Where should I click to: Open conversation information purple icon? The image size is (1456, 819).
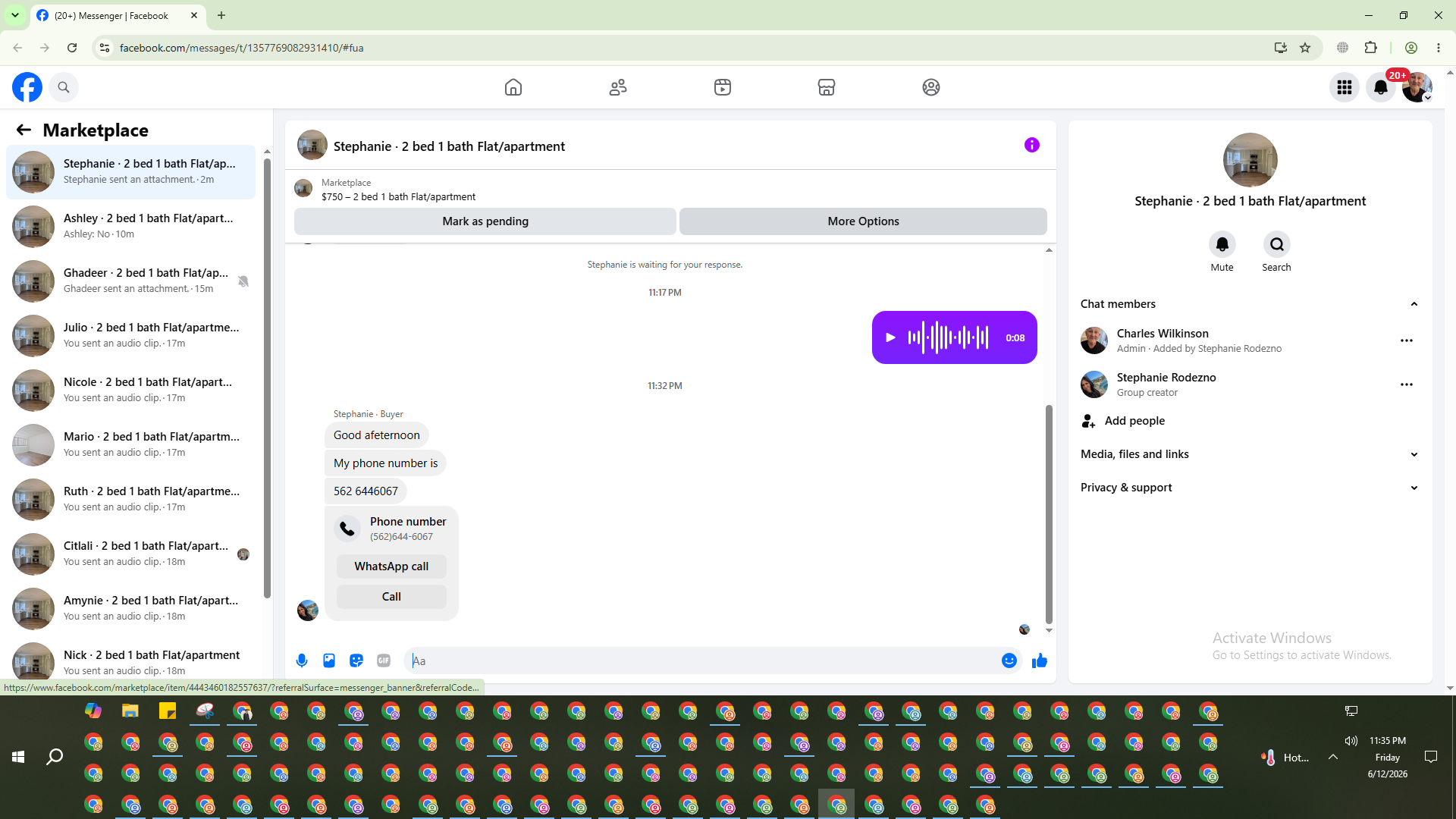(1032, 145)
